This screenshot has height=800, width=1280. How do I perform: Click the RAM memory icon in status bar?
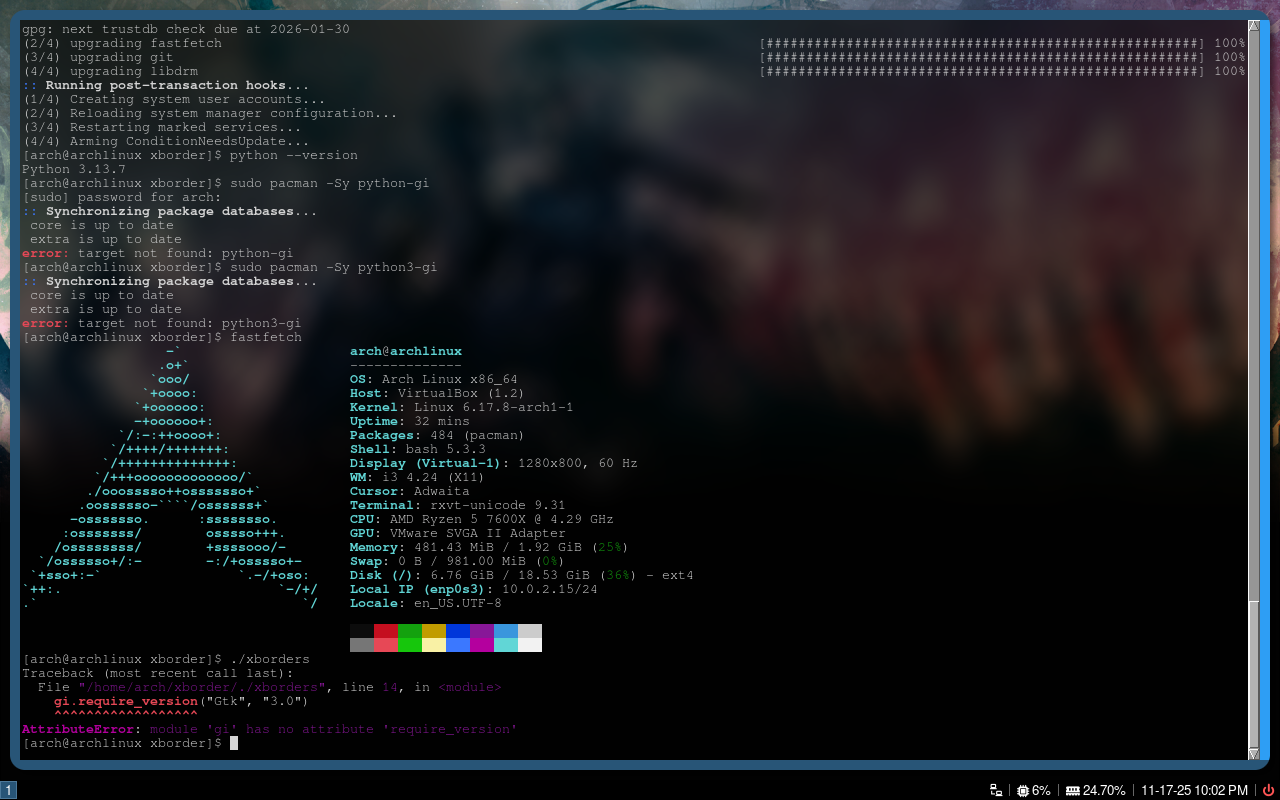1073,790
